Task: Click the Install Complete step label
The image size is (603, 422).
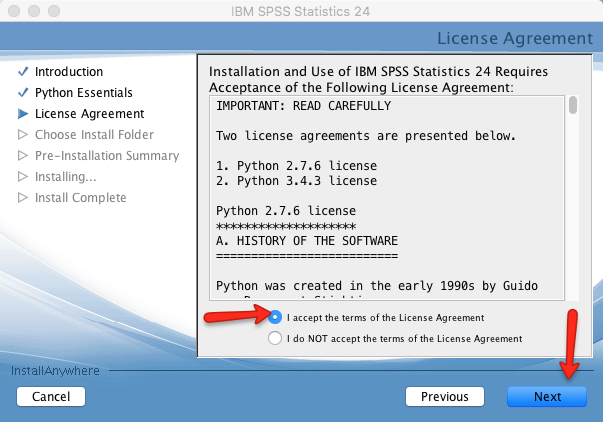Action: [x=80, y=198]
